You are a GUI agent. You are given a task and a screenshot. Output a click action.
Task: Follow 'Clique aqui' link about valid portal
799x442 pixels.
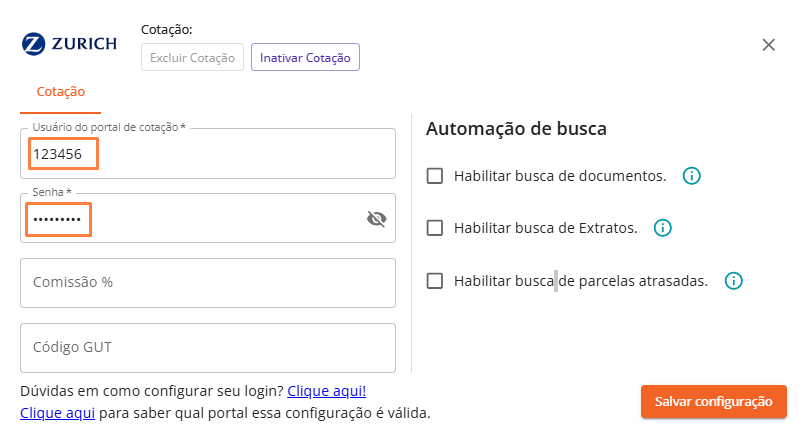tap(57, 412)
